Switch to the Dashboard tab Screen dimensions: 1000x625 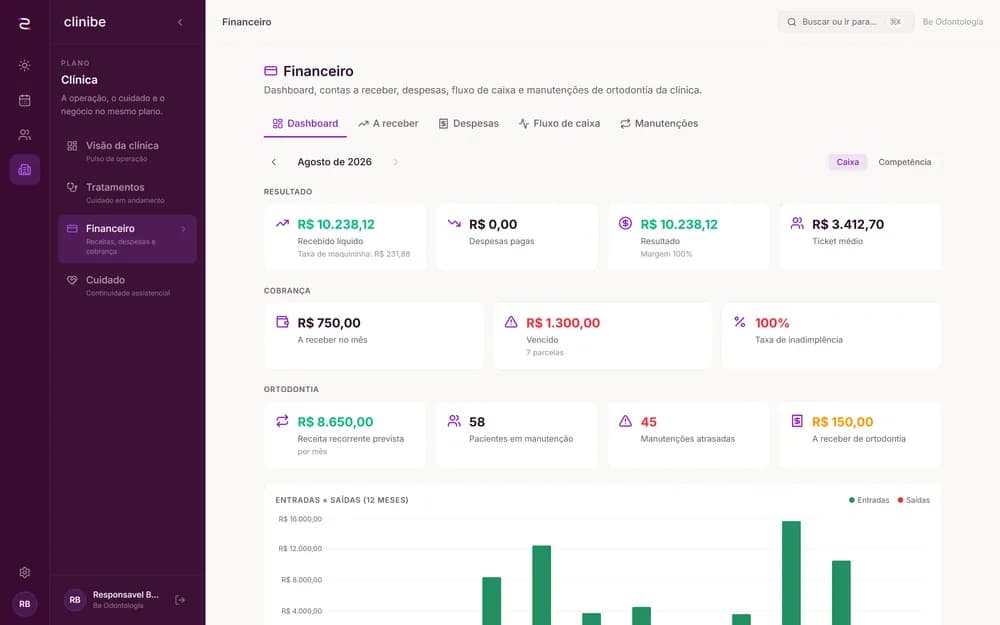tap(305, 124)
